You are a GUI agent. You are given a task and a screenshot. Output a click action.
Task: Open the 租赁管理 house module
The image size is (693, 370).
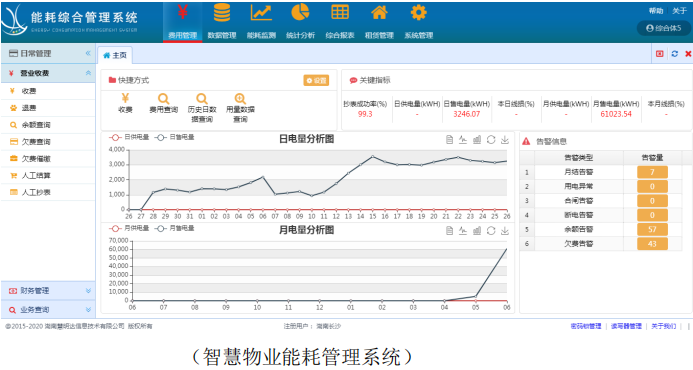379,21
